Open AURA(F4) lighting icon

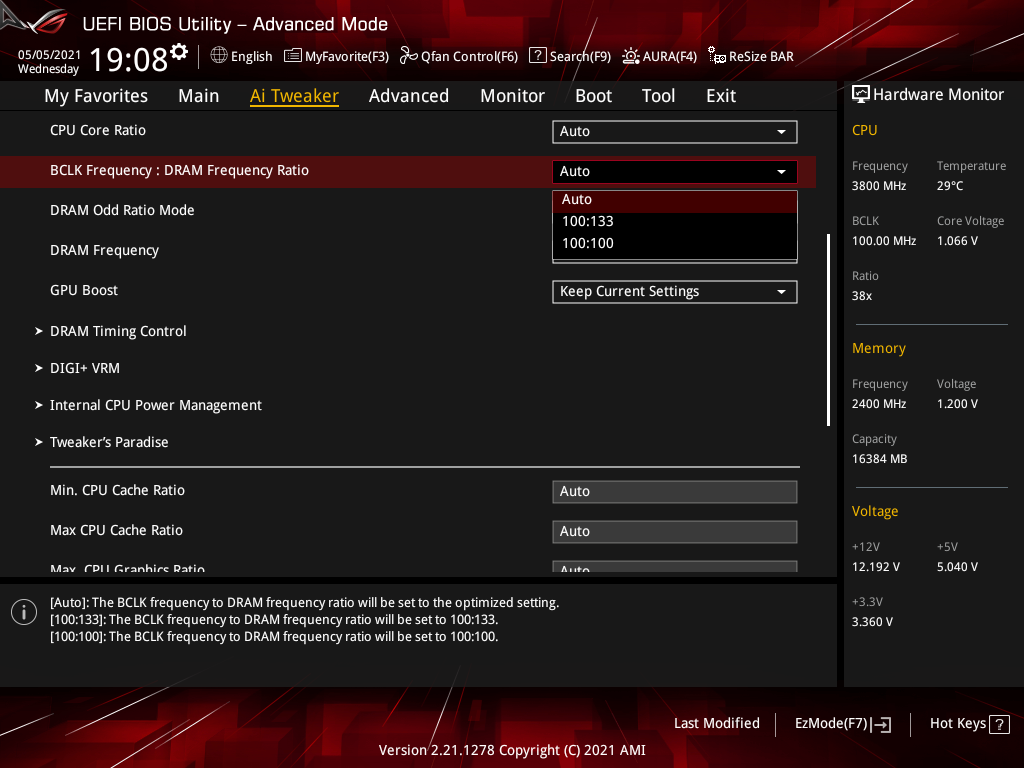[631, 56]
